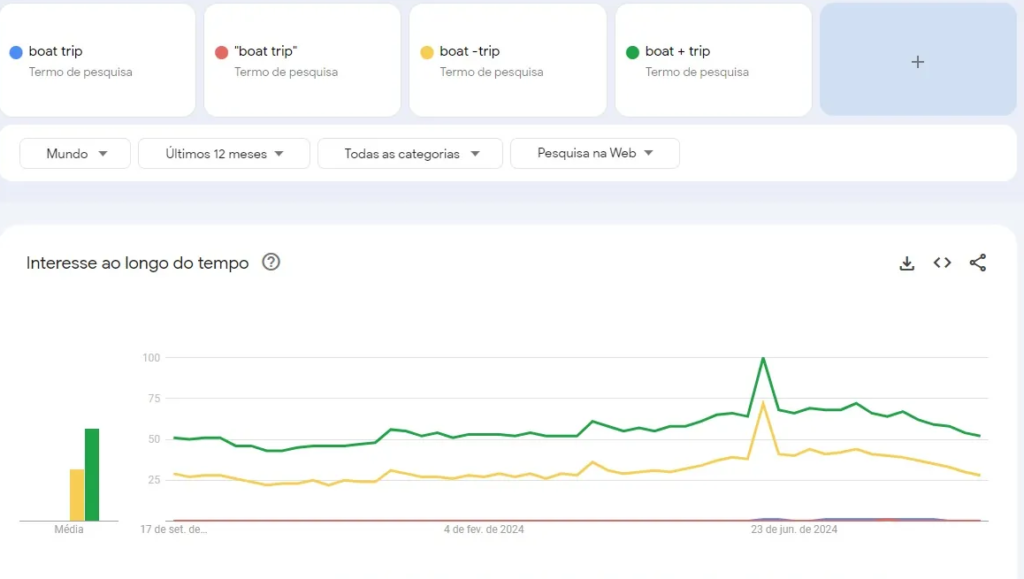Viewport: 1024px width, 579px height.
Task: Add a new comparison with the plus icon
Action: click(x=918, y=62)
